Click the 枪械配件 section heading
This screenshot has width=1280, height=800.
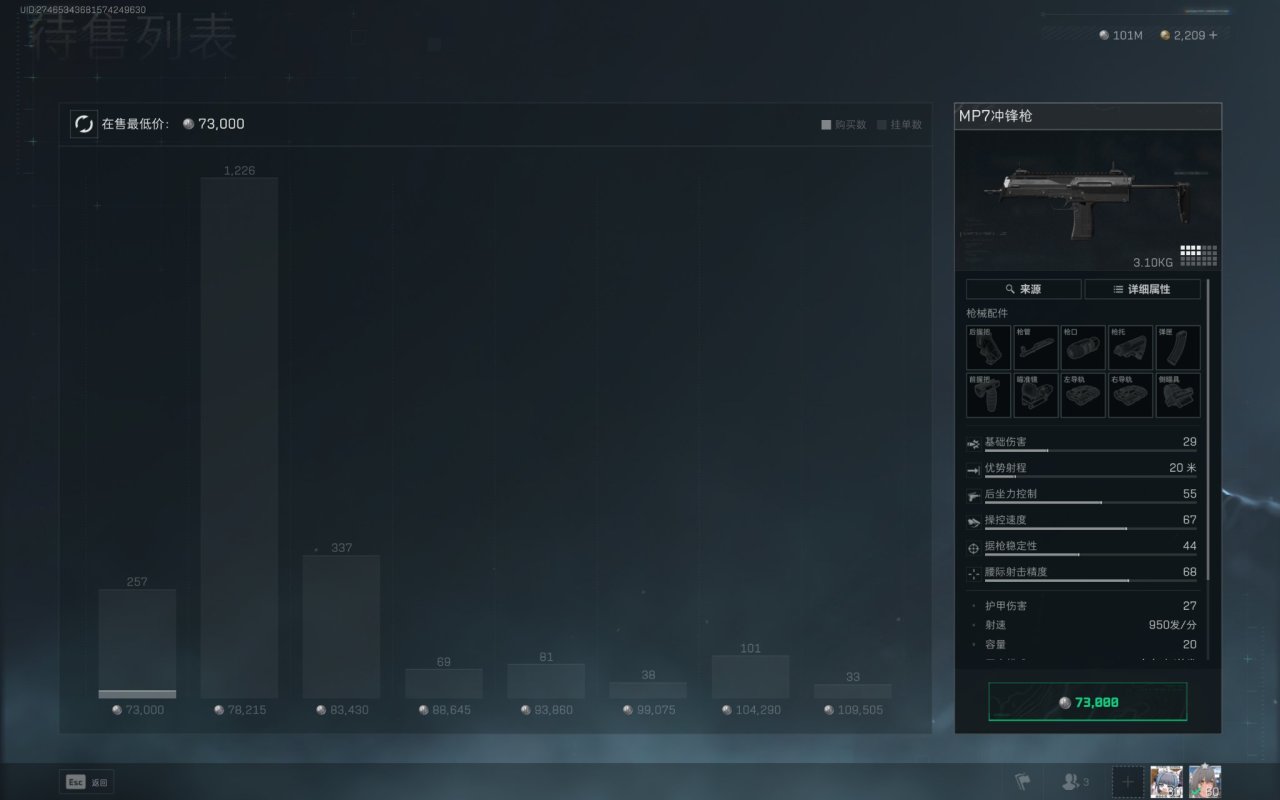987,313
